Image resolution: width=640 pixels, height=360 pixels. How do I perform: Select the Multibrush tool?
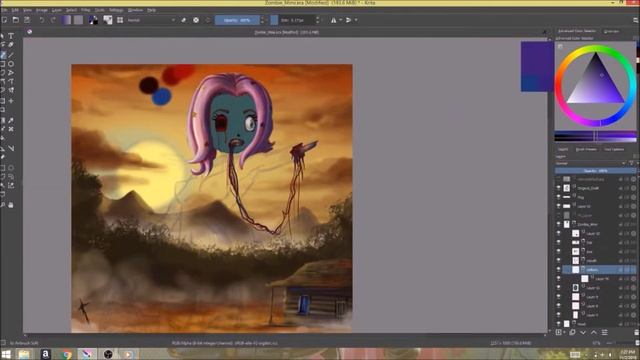coord(11,91)
